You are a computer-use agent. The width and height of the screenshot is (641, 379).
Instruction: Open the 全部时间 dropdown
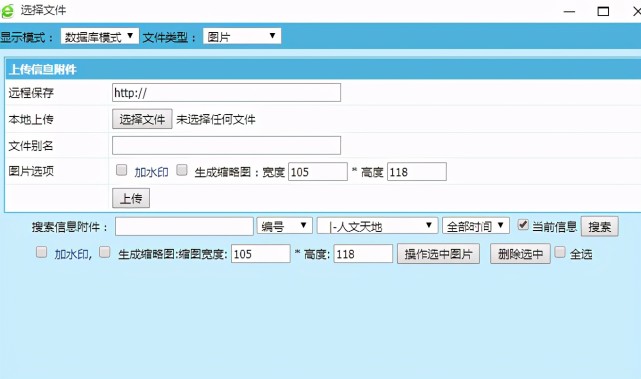click(x=476, y=226)
